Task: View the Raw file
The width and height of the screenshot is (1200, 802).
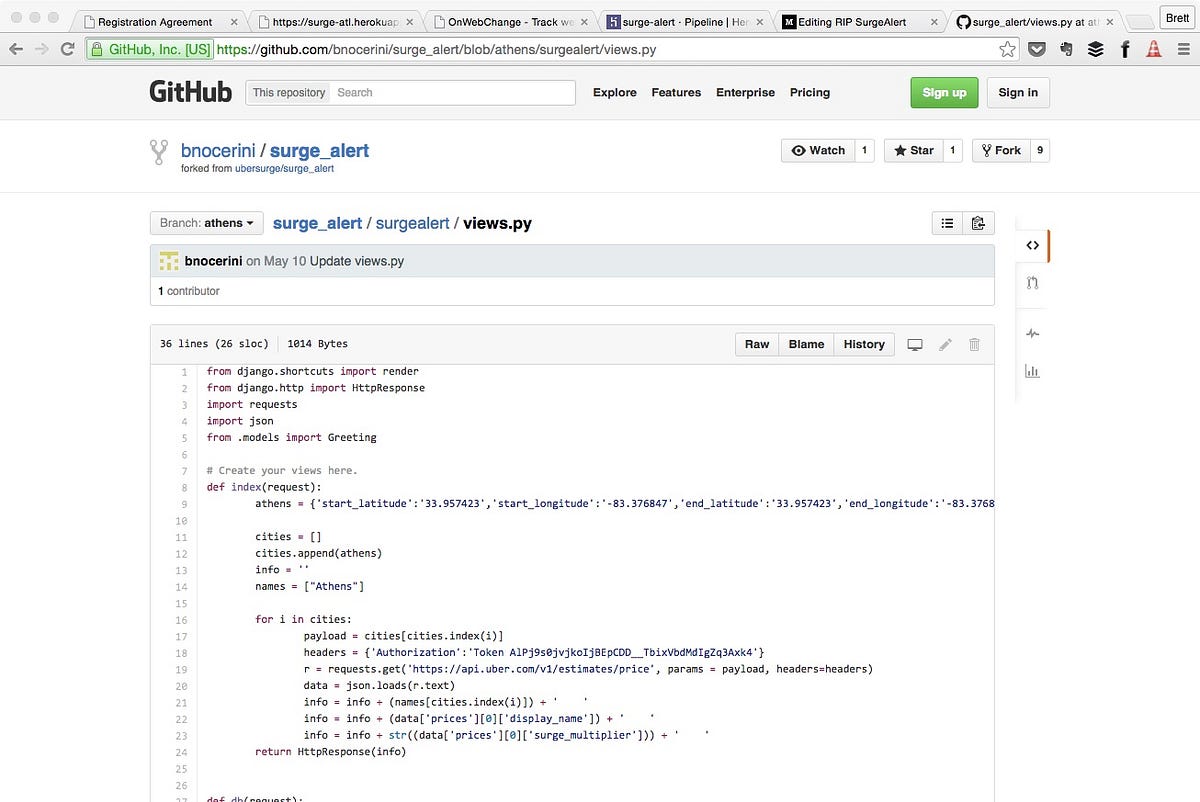Action: tap(757, 344)
